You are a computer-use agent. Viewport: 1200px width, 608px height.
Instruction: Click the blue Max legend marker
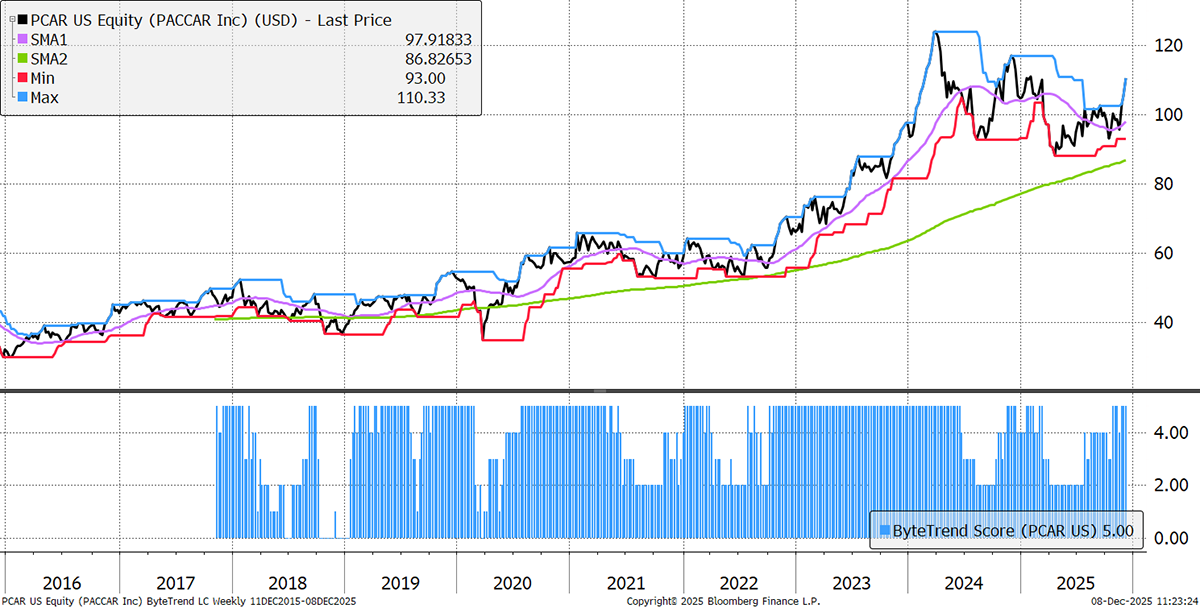tap(11, 97)
